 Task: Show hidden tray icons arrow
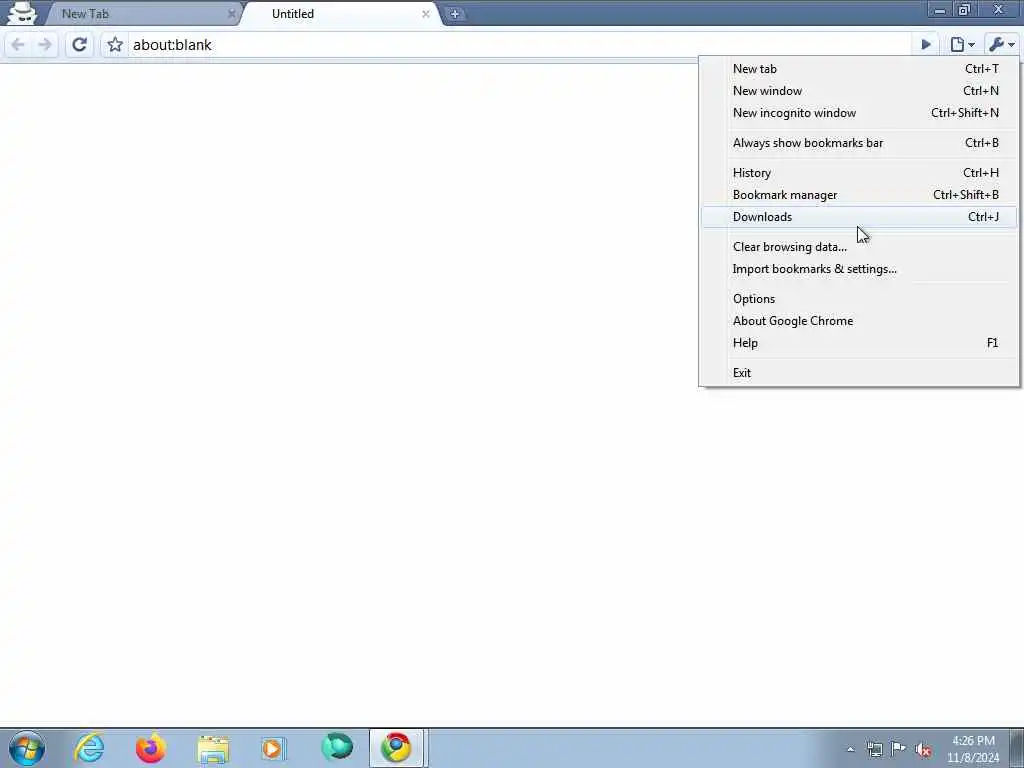850,750
